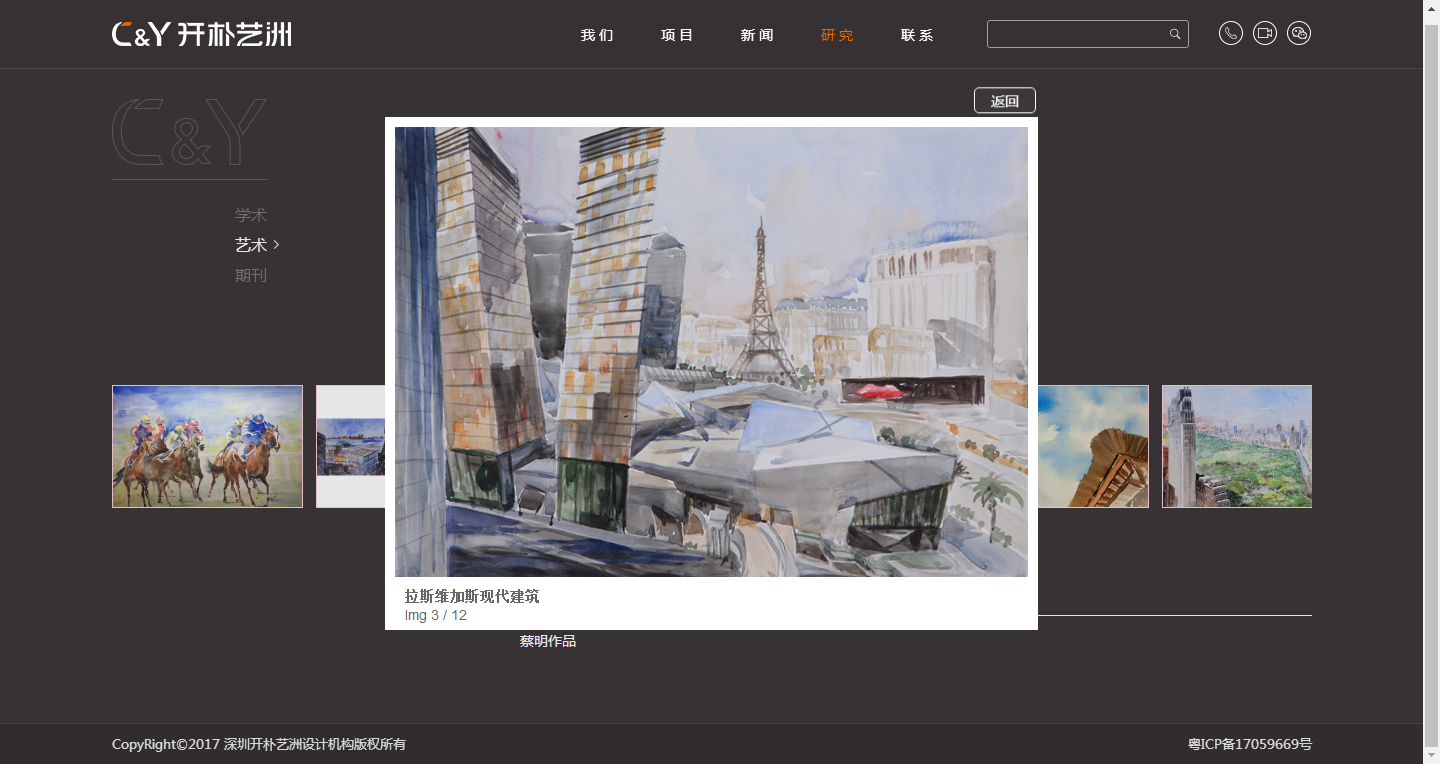Click the outlined C&Y sidebar logo
Viewport: 1440px width, 764px height.
[189, 132]
